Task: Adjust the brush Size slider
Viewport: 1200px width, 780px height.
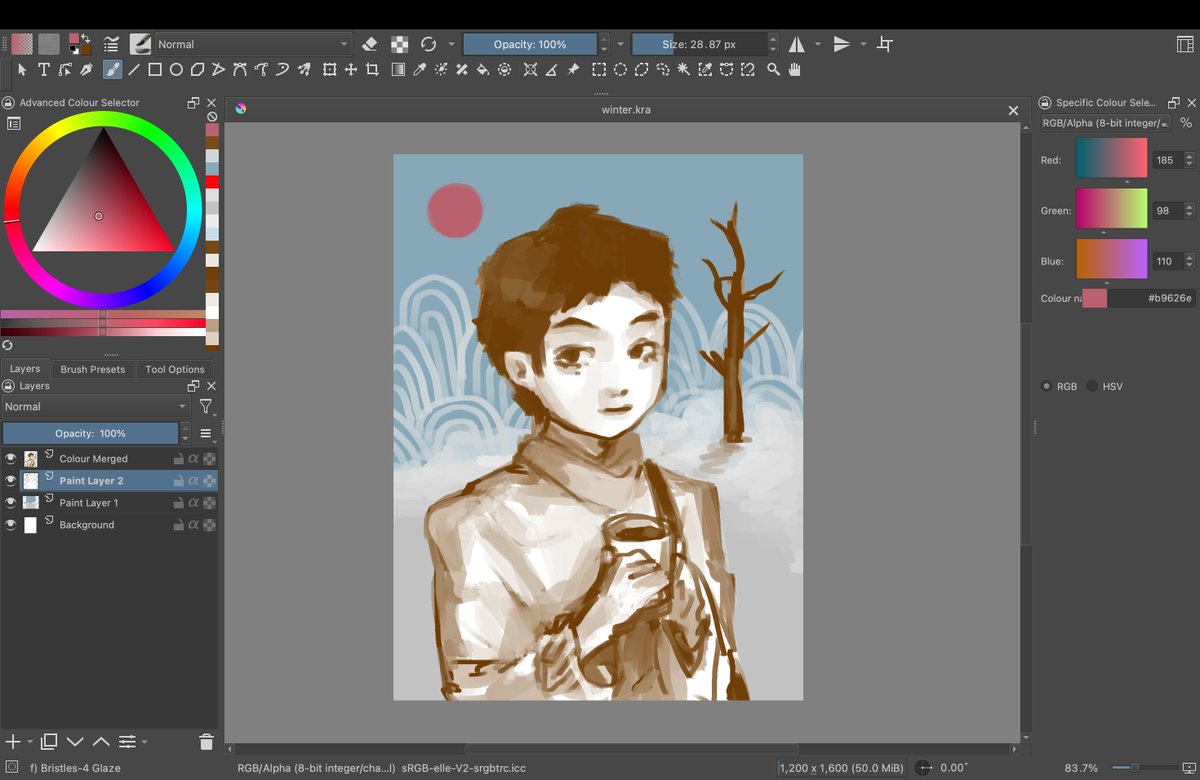Action: 700,44
